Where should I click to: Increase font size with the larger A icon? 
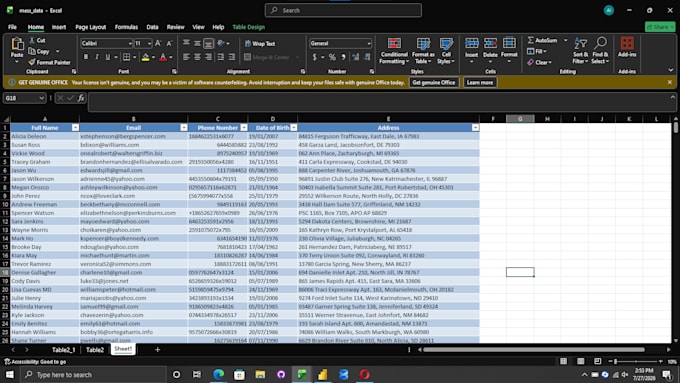point(158,43)
